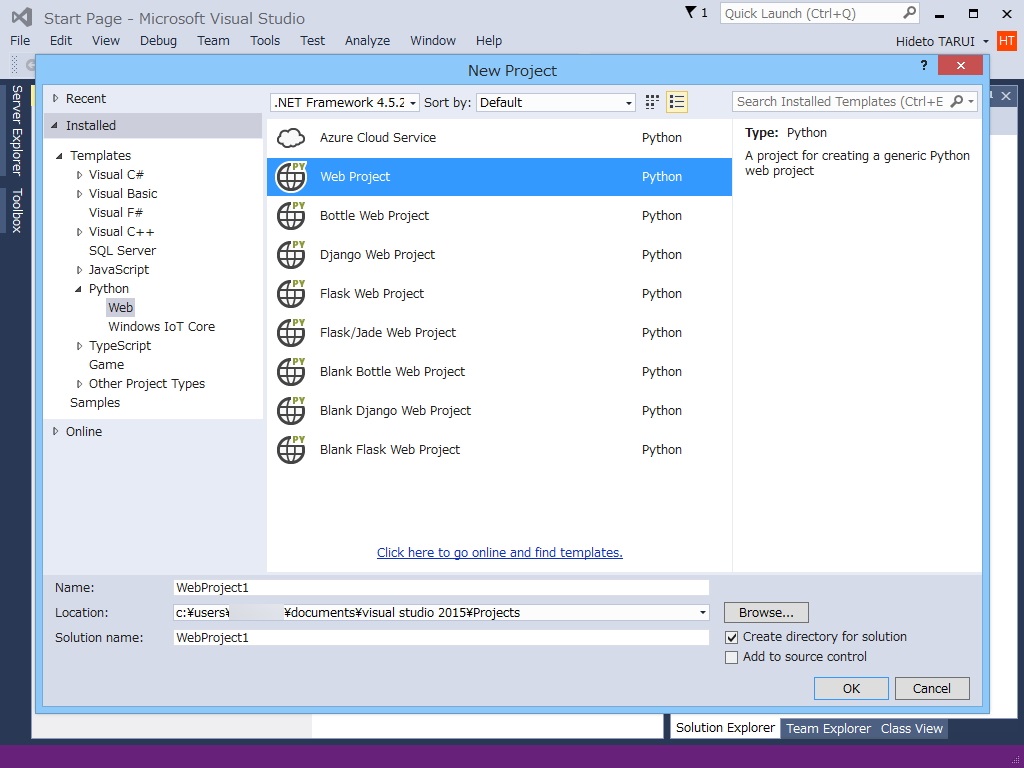Open the Debug menu

tap(160, 41)
